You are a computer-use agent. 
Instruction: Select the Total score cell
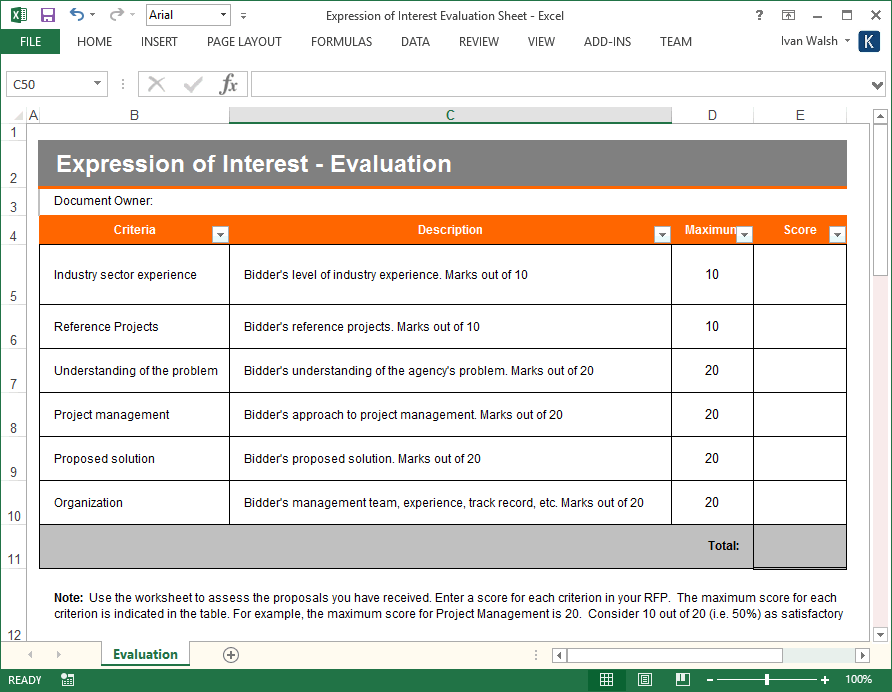800,546
